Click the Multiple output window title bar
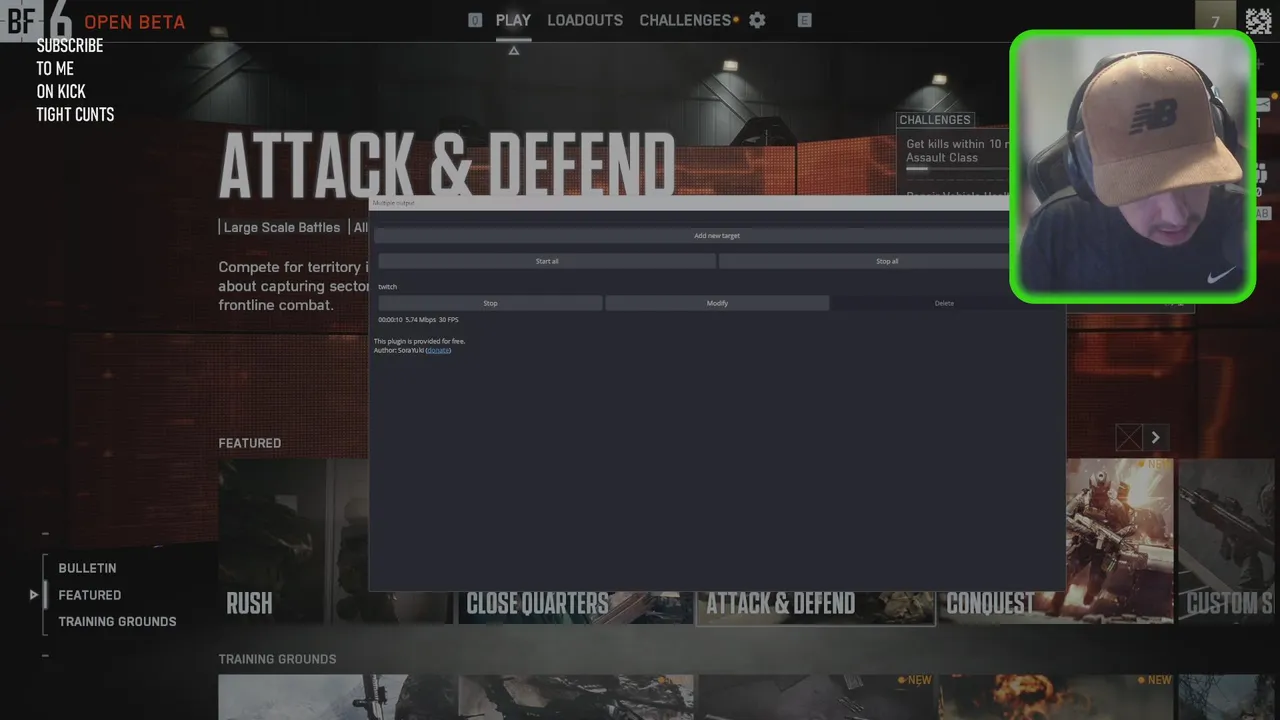The image size is (1280, 720). (x=690, y=203)
